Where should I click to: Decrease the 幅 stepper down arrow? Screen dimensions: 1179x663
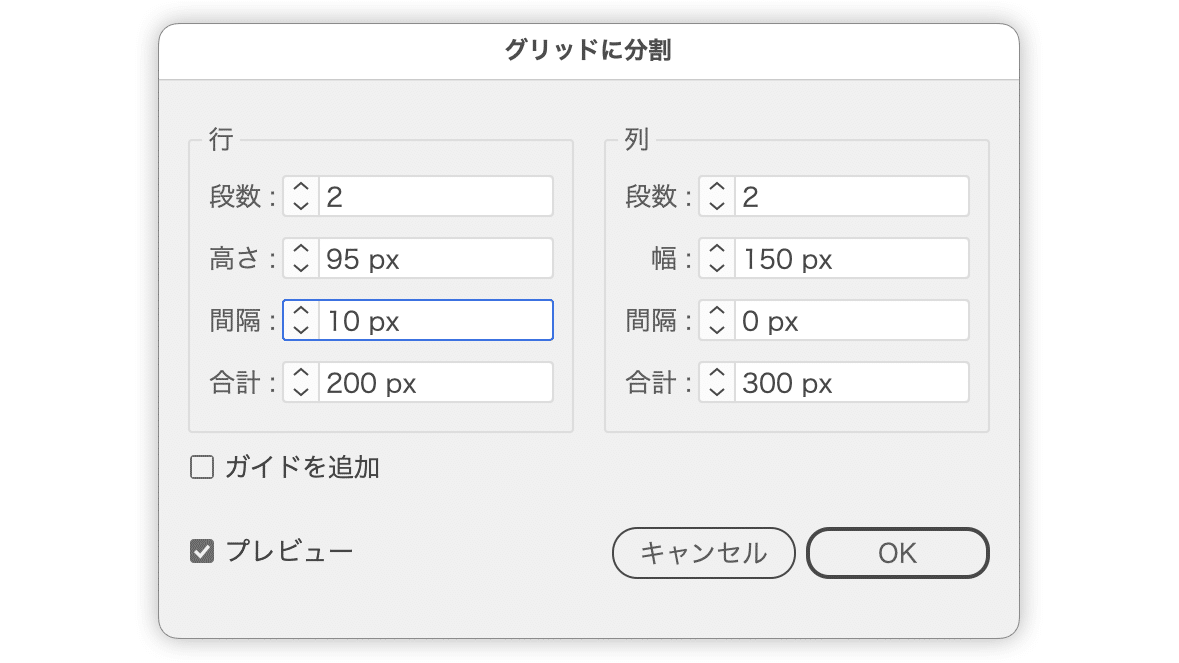coord(717,267)
